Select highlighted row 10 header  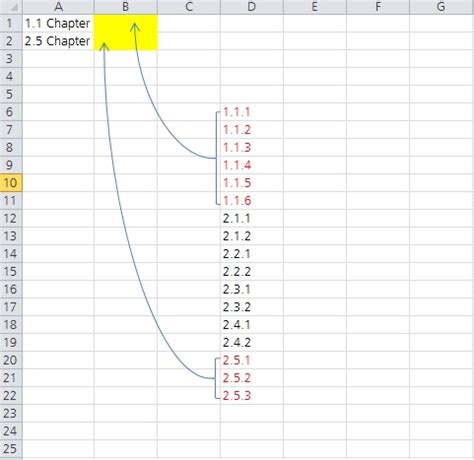click(11, 183)
